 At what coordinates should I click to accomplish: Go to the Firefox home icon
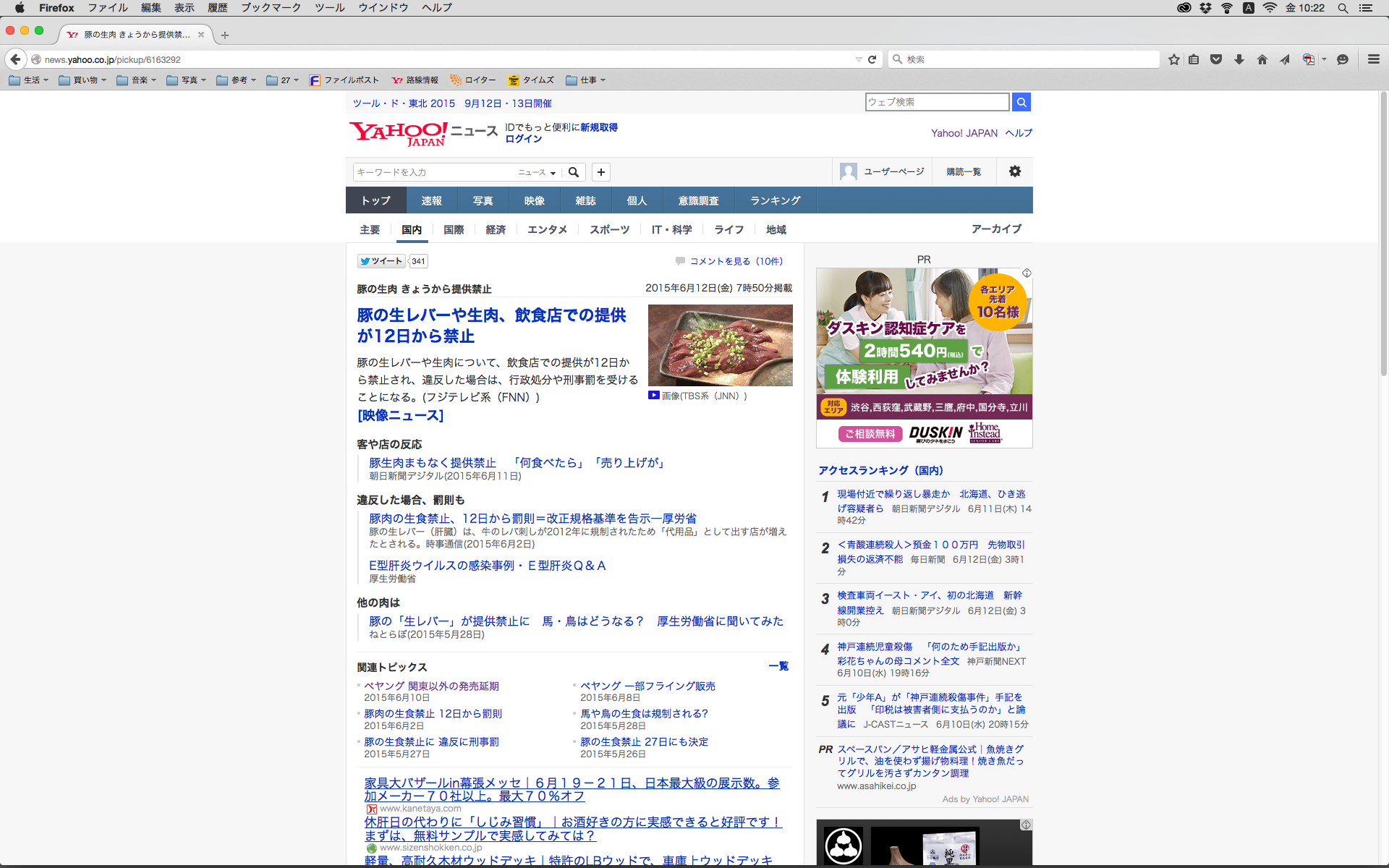[x=1262, y=59]
